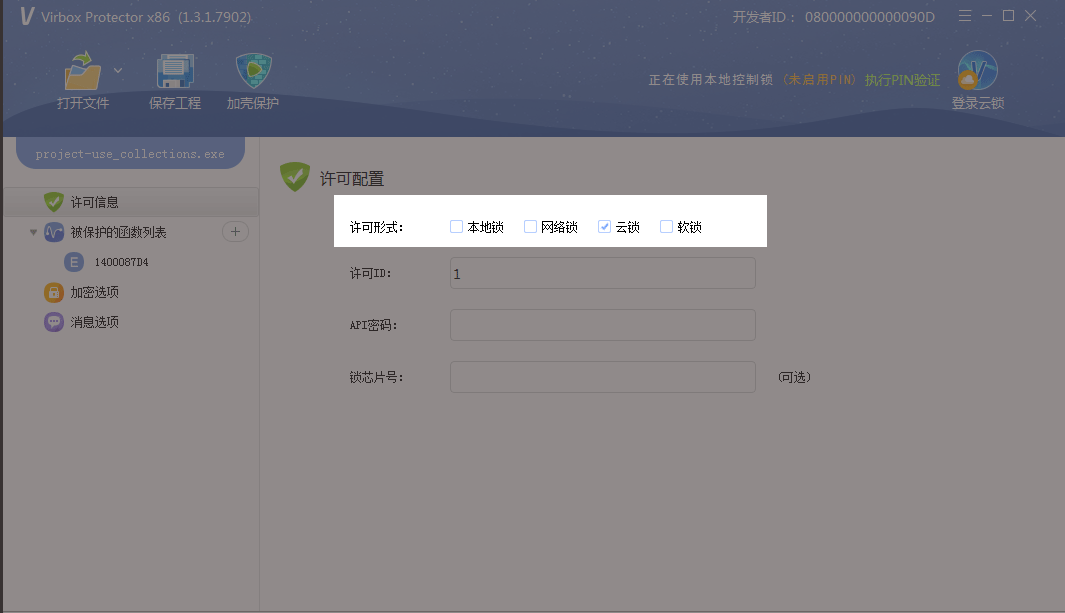Screen dimensions: 1065x613
Task: Select the project-use_collections.exe file tab
Action: click(x=130, y=153)
